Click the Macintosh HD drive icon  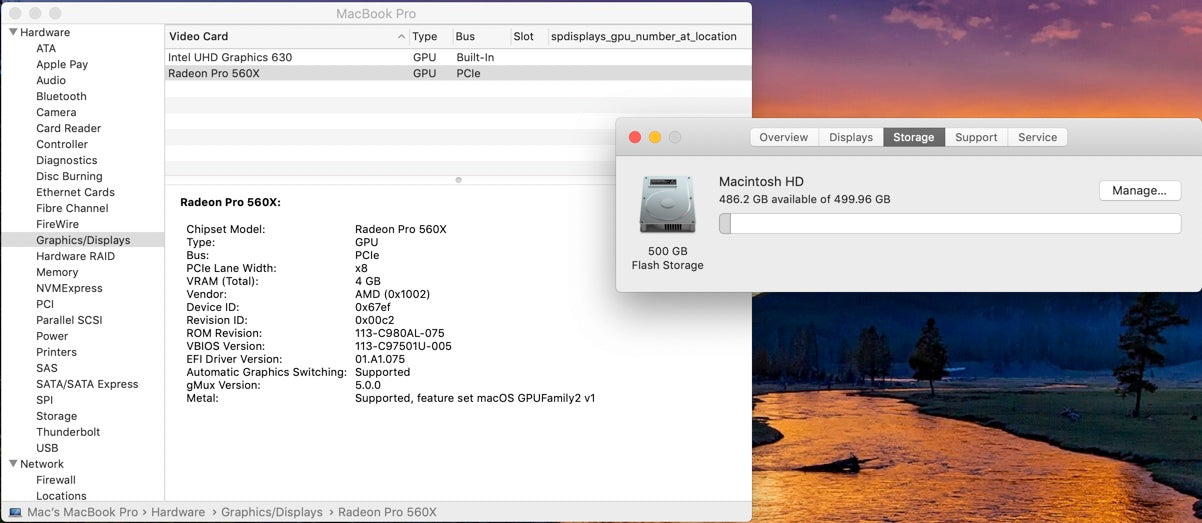(667, 206)
